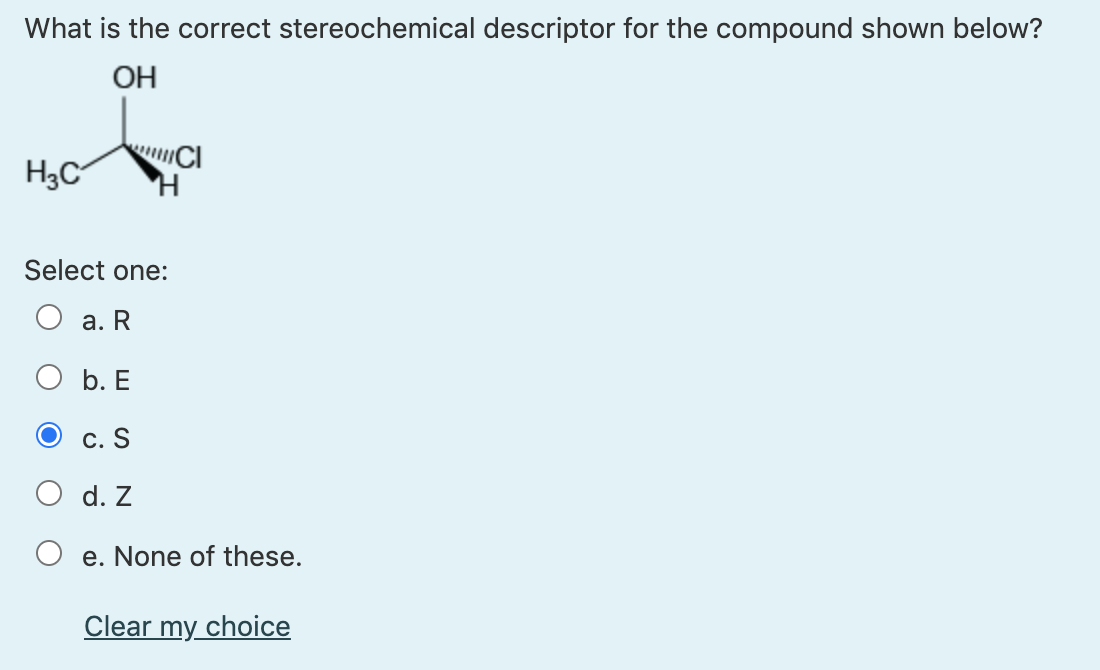Click the question text about stereochemical descriptor

(x=530, y=28)
